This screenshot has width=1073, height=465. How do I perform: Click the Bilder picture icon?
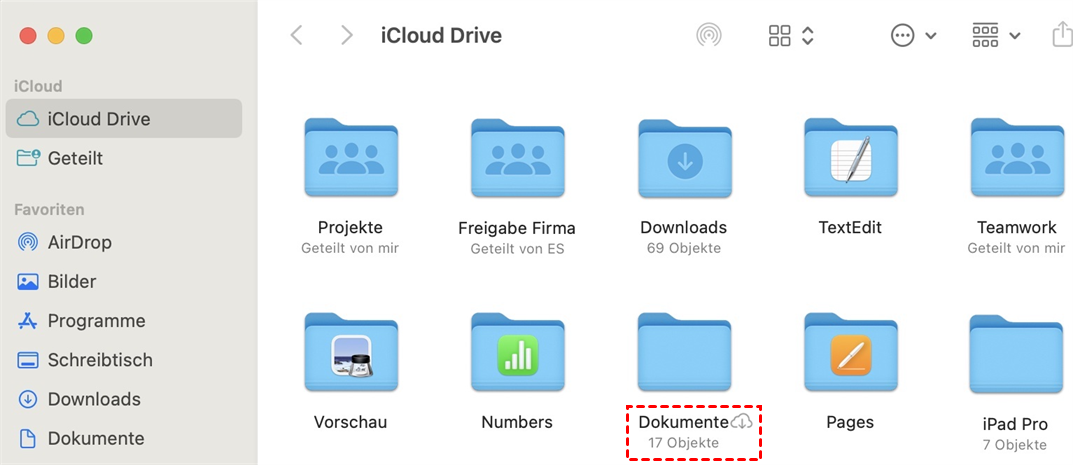click(x=28, y=282)
